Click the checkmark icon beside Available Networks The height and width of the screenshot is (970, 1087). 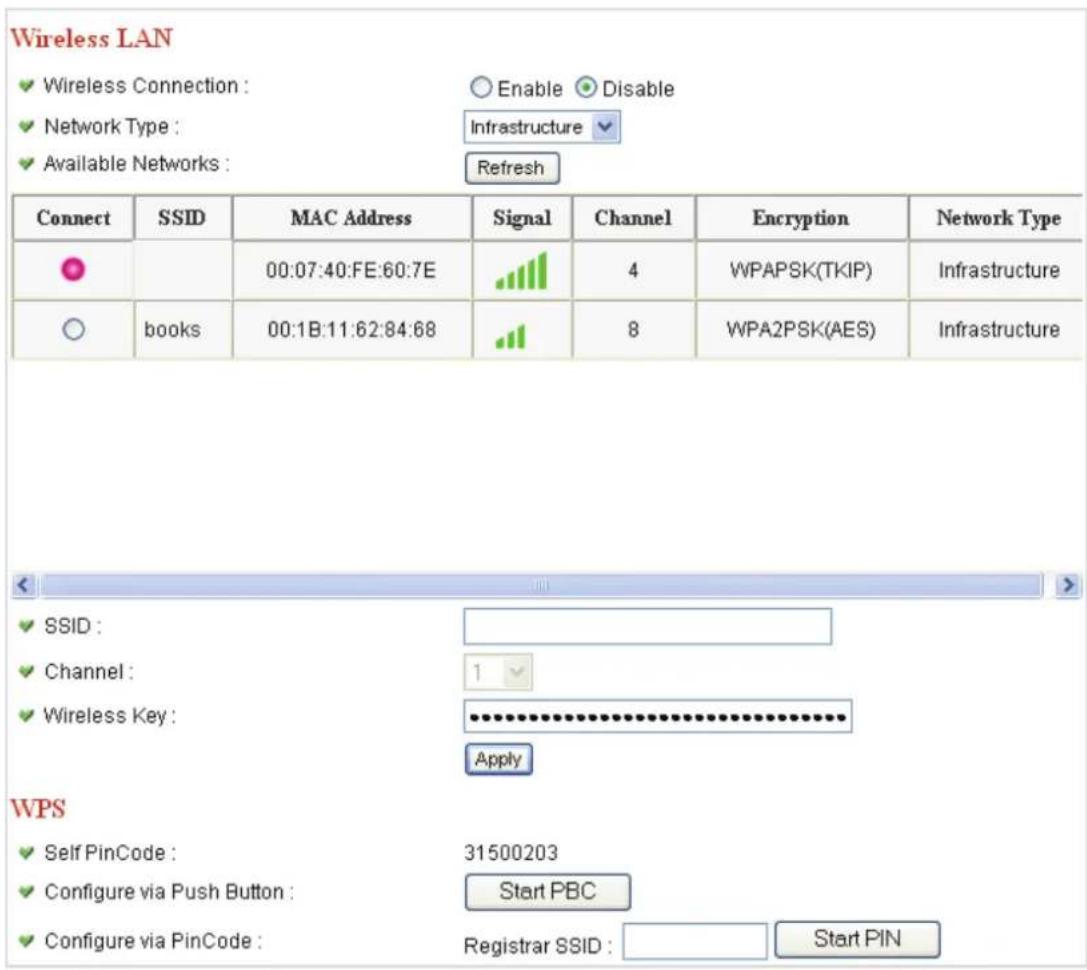tap(26, 164)
